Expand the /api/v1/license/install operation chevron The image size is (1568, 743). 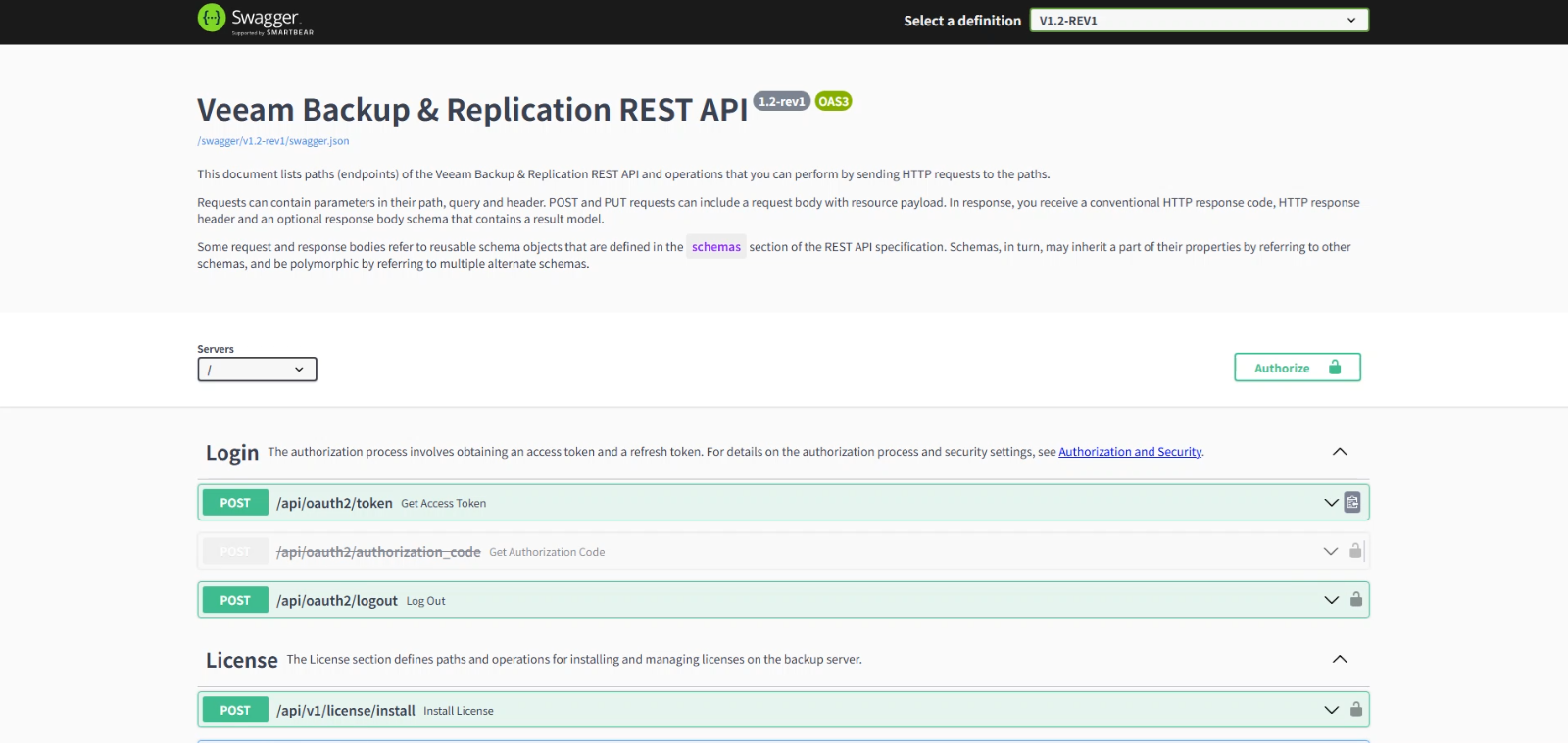pyautogui.click(x=1331, y=710)
